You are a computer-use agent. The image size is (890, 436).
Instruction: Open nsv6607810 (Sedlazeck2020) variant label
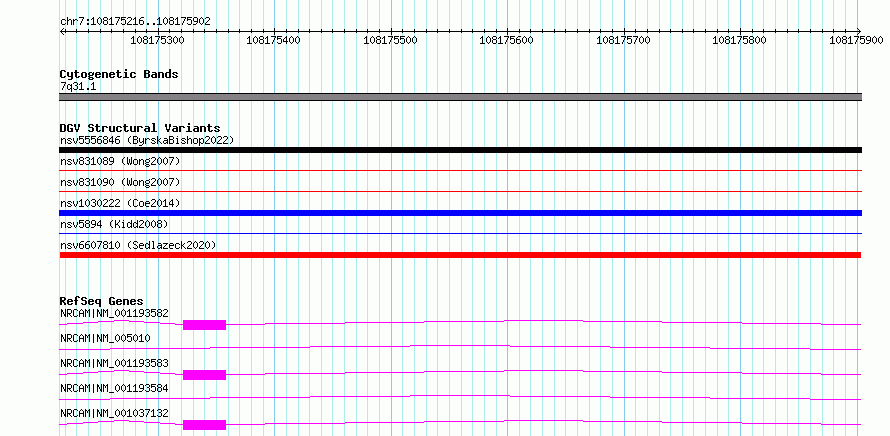pos(138,245)
